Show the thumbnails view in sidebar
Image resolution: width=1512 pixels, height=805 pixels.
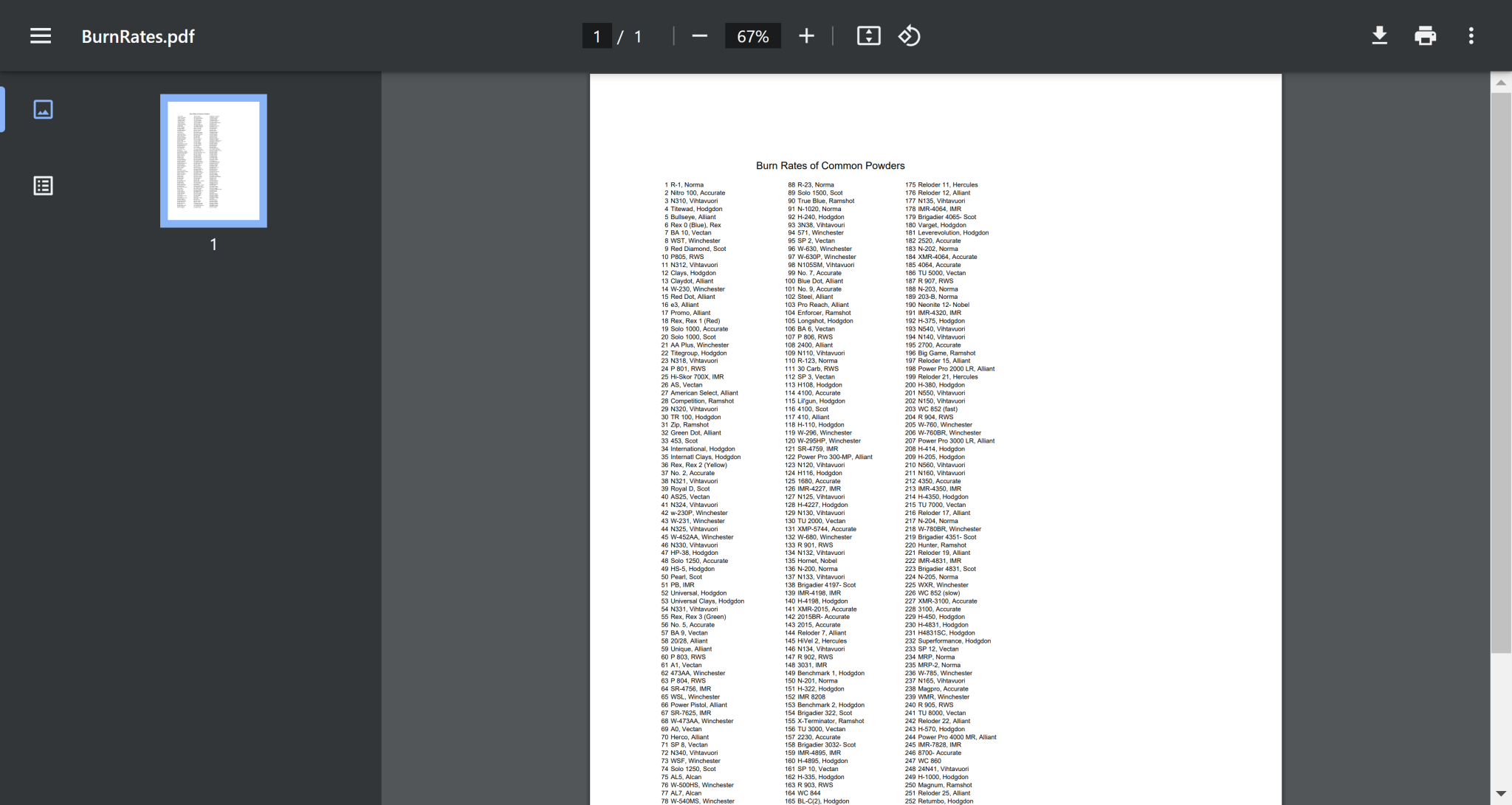click(44, 110)
